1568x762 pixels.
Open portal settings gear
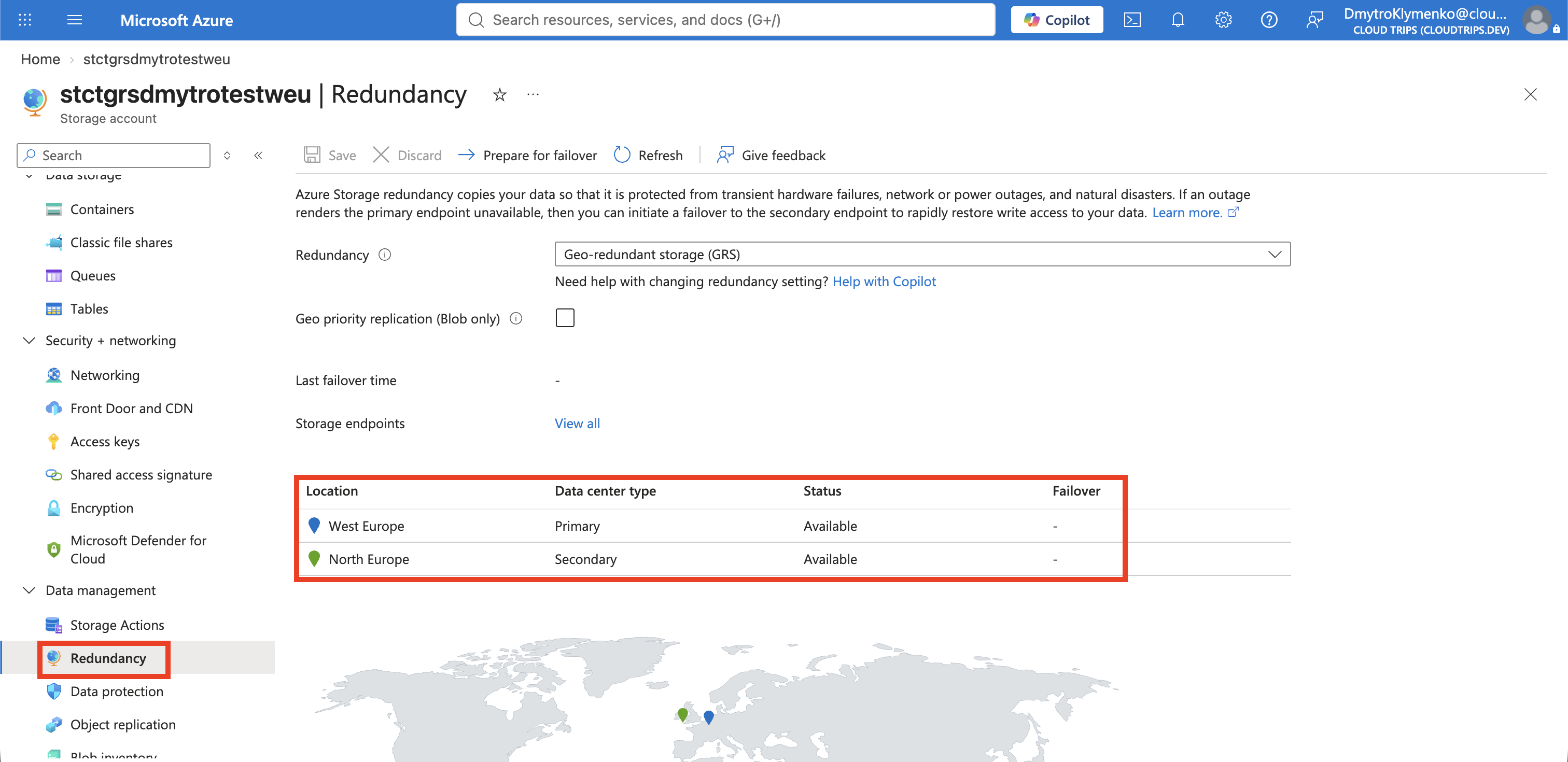coord(1224,20)
